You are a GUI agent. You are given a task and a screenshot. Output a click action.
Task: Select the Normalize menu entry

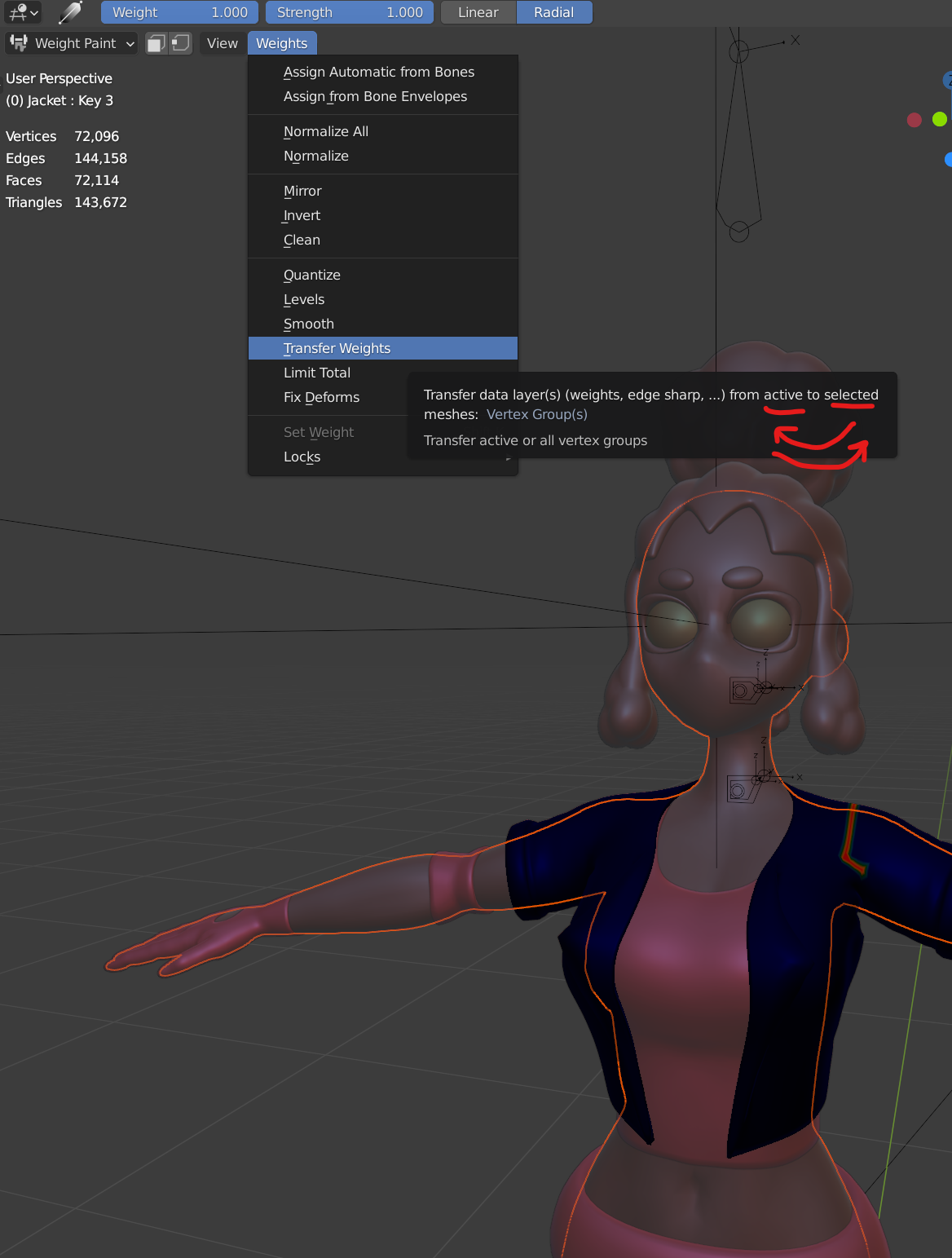click(383, 156)
